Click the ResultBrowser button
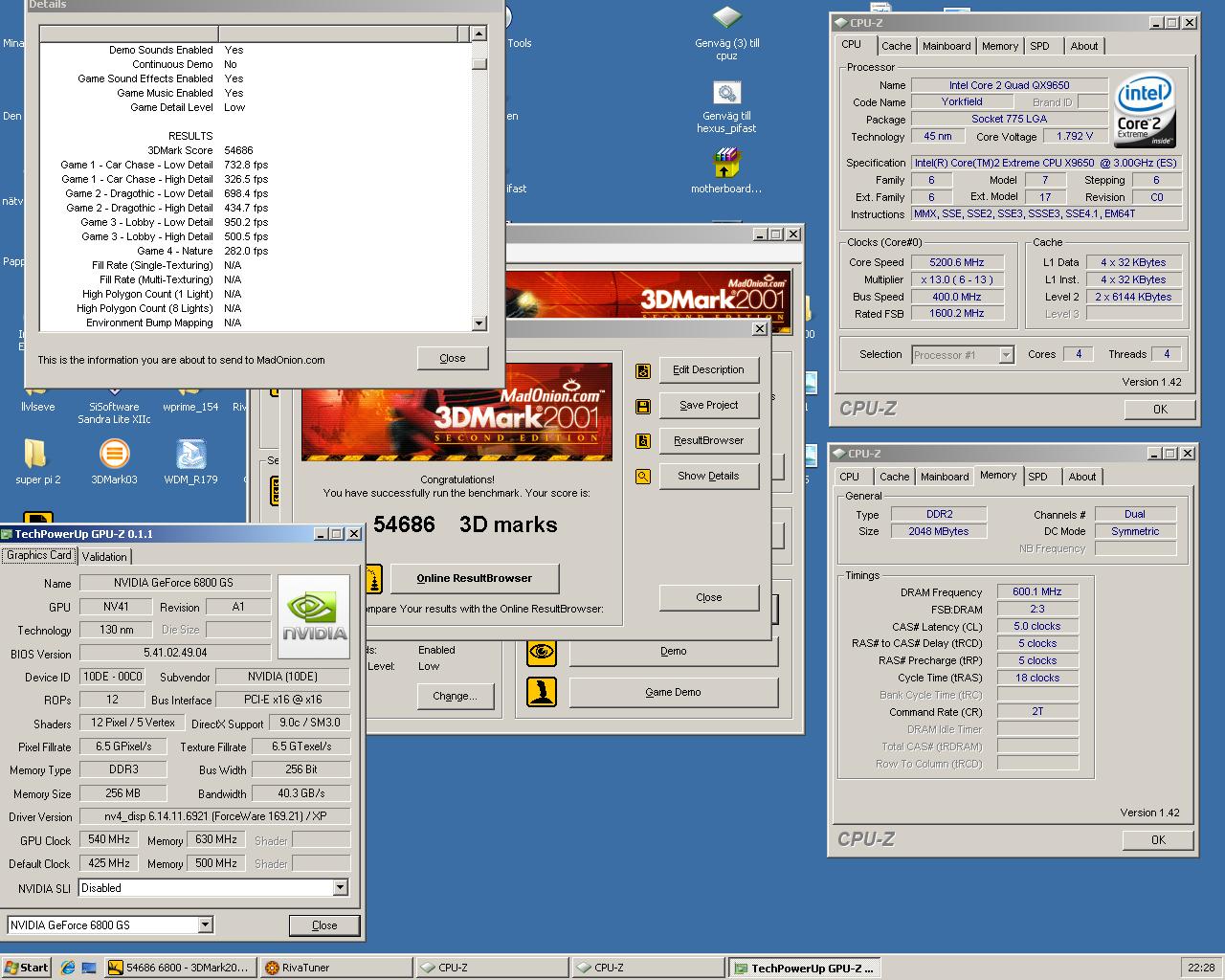 [x=708, y=440]
